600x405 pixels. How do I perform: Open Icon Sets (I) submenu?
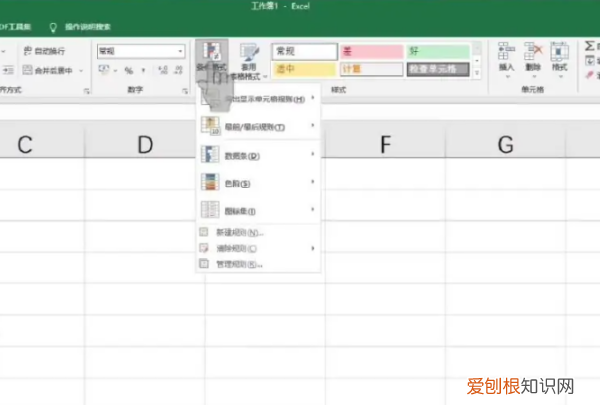258,210
